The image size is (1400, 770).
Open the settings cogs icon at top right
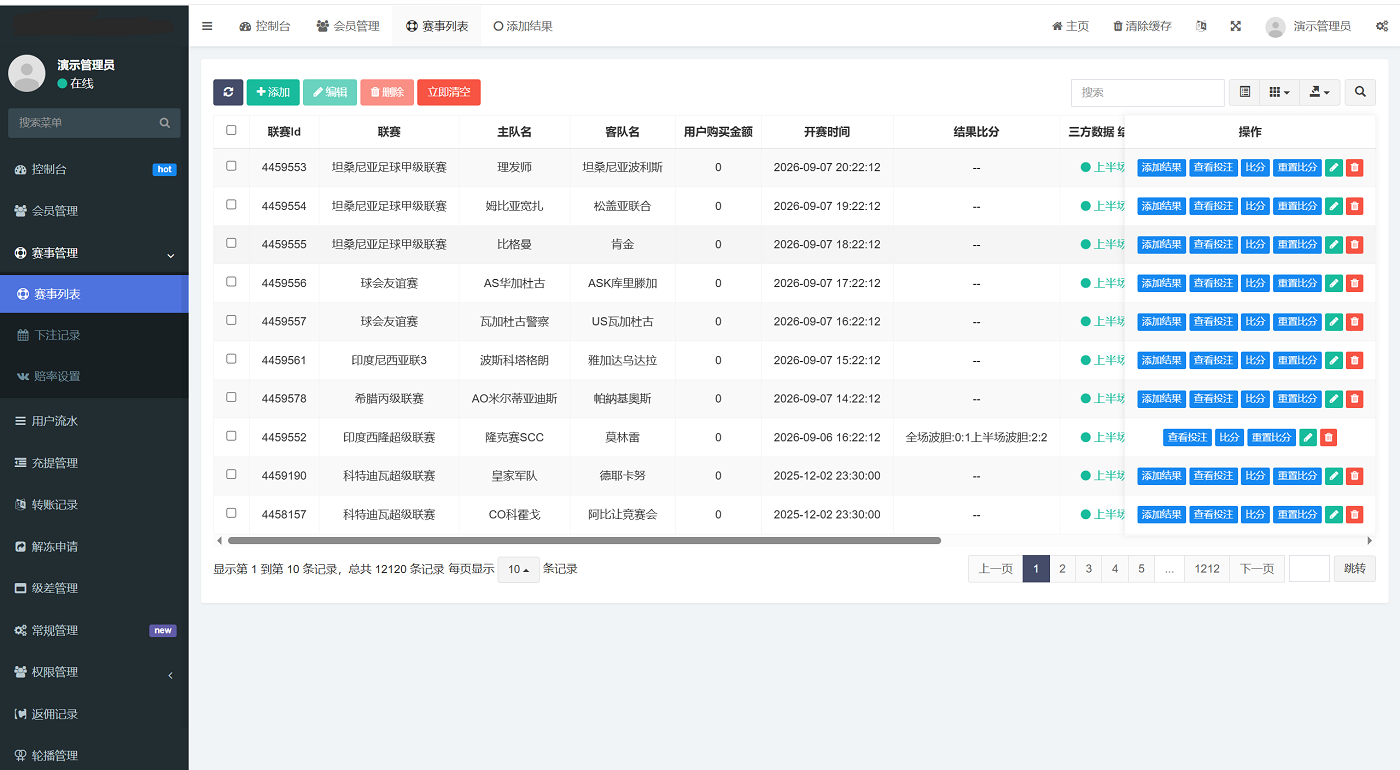click(1382, 26)
